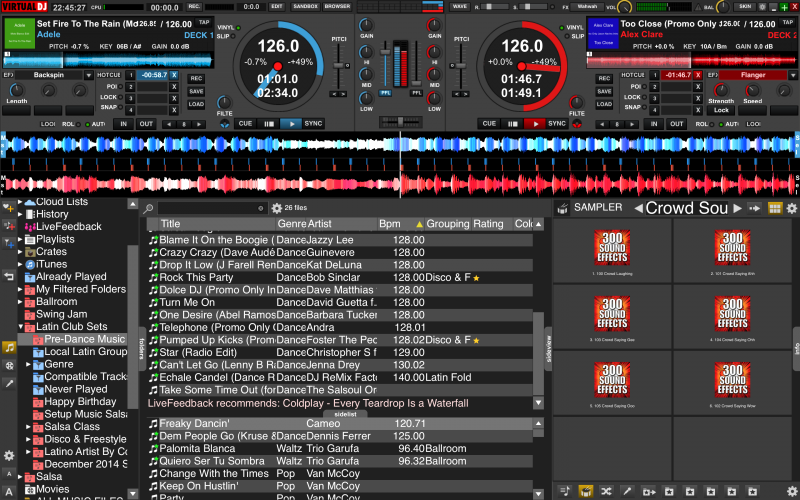Click the microphone/karaoke icon in sideview toolbar
The image size is (800, 500).
(x=627, y=491)
